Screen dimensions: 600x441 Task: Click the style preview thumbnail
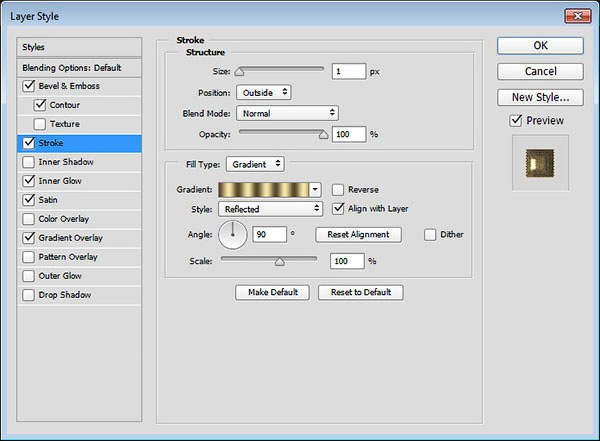[540, 163]
